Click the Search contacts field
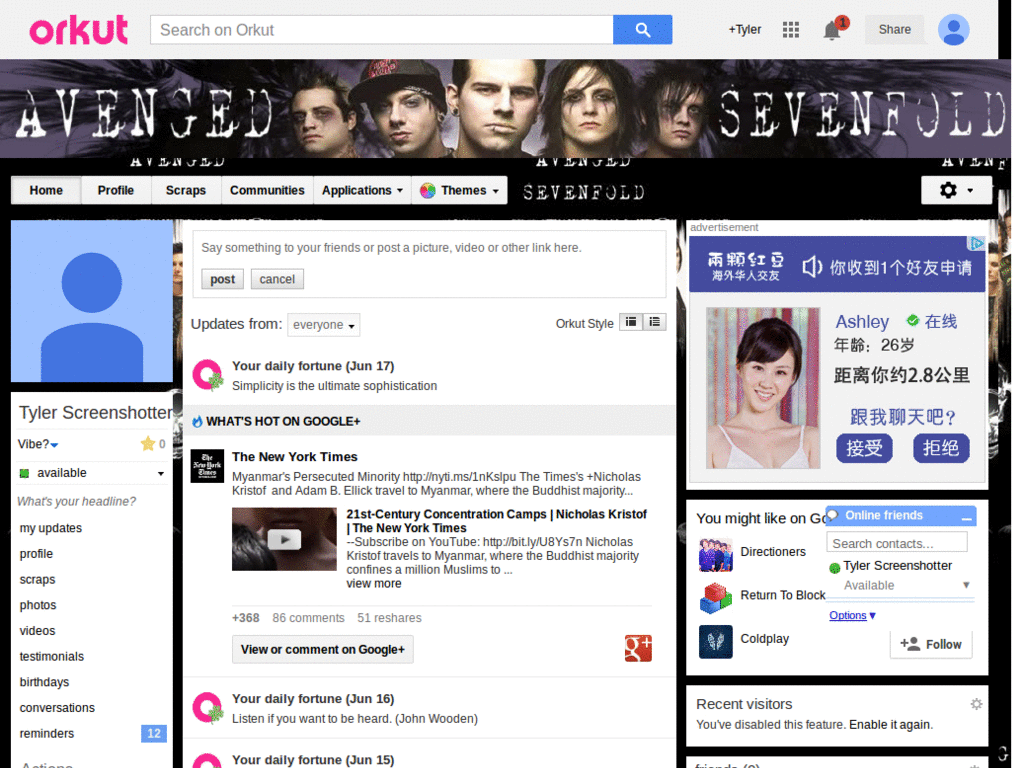 point(897,543)
